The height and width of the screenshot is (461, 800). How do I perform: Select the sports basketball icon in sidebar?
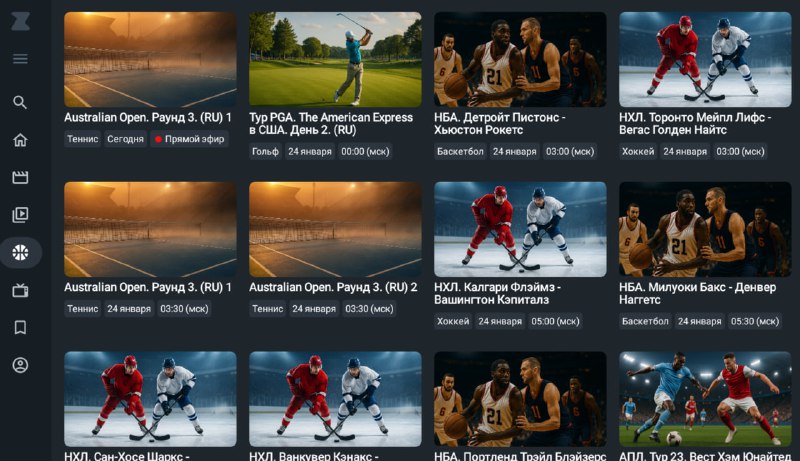coord(20,252)
